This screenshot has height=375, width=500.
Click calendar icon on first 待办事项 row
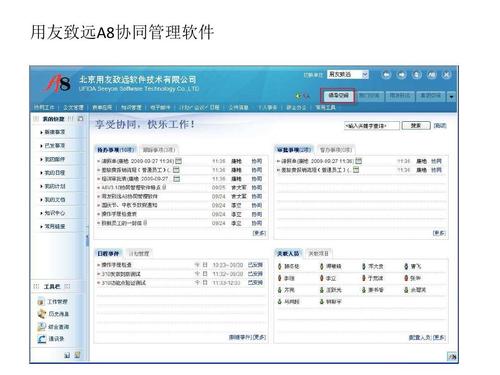179,161
